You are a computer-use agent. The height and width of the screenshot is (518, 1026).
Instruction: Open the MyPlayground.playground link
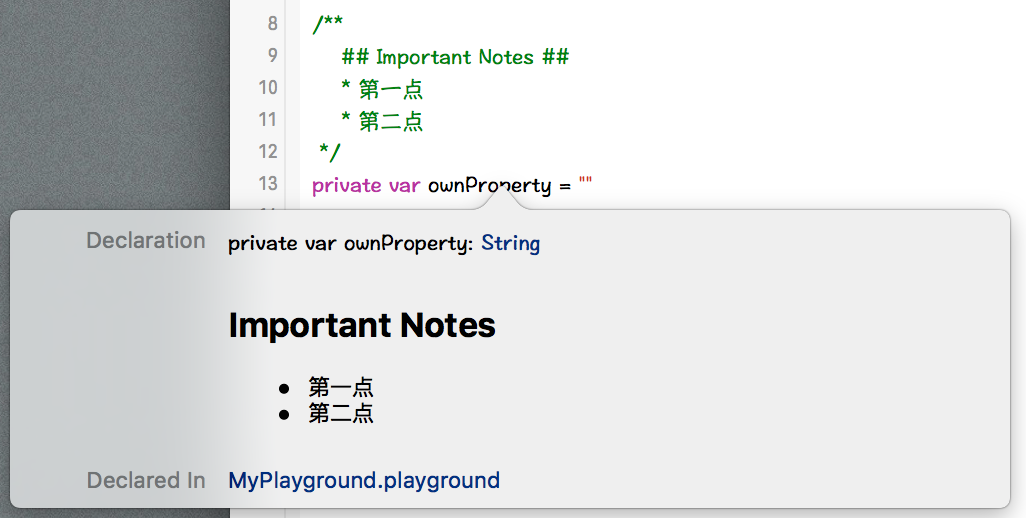[x=364, y=480]
